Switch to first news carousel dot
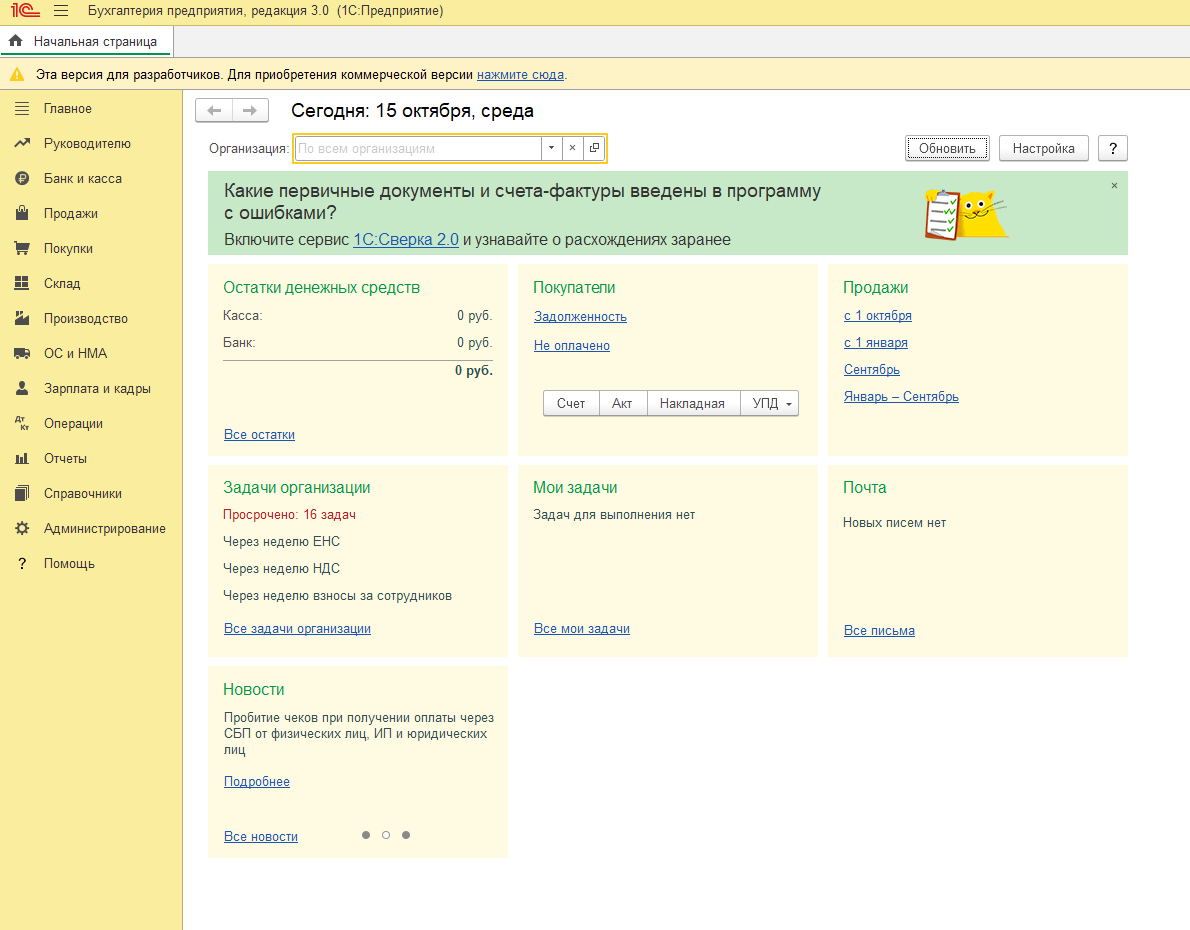The image size is (1190, 930). 366,835
